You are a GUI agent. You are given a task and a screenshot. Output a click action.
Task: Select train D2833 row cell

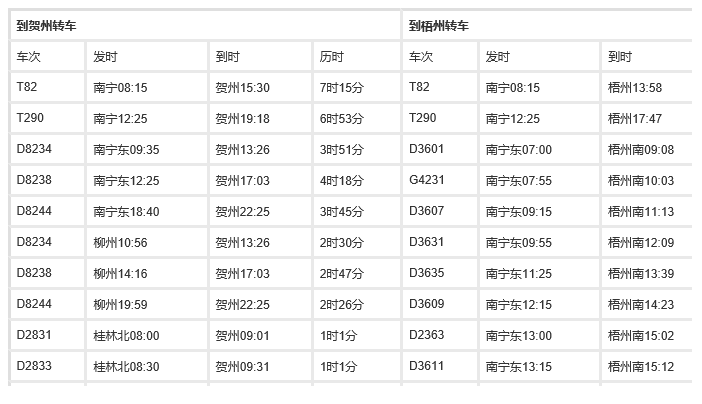tap(33, 367)
